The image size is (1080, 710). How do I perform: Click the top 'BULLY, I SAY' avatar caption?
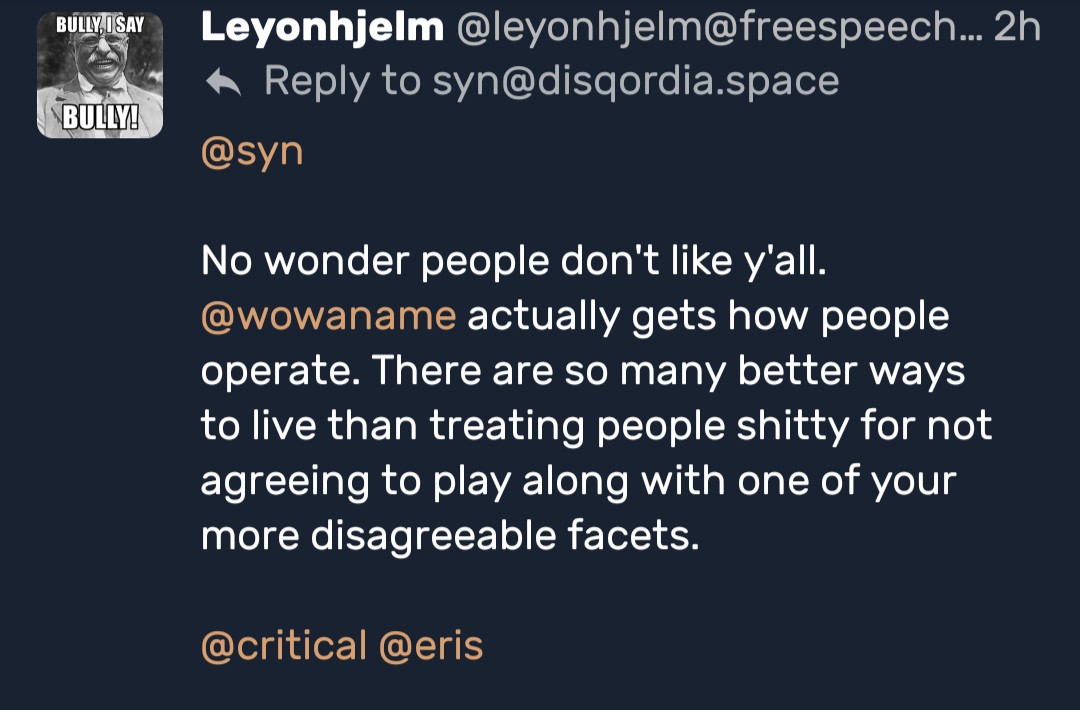pyautogui.click(x=99, y=22)
